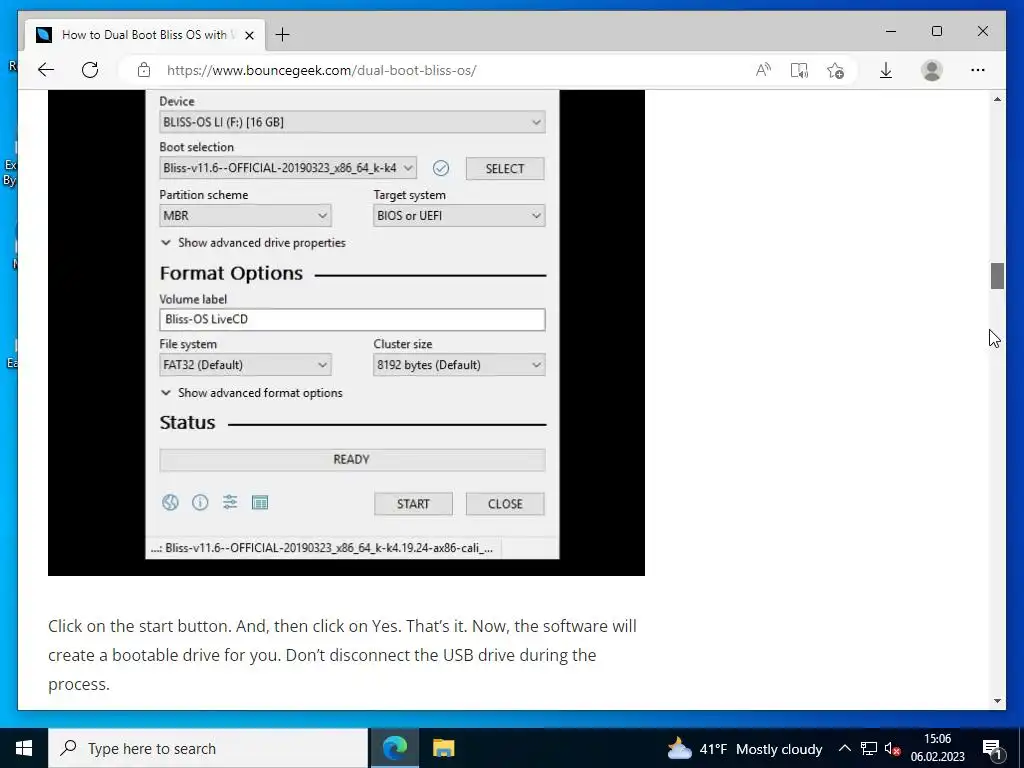This screenshot has height=768, width=1024.
Task: Open the Boot selection dropdown
Action: 288,168
